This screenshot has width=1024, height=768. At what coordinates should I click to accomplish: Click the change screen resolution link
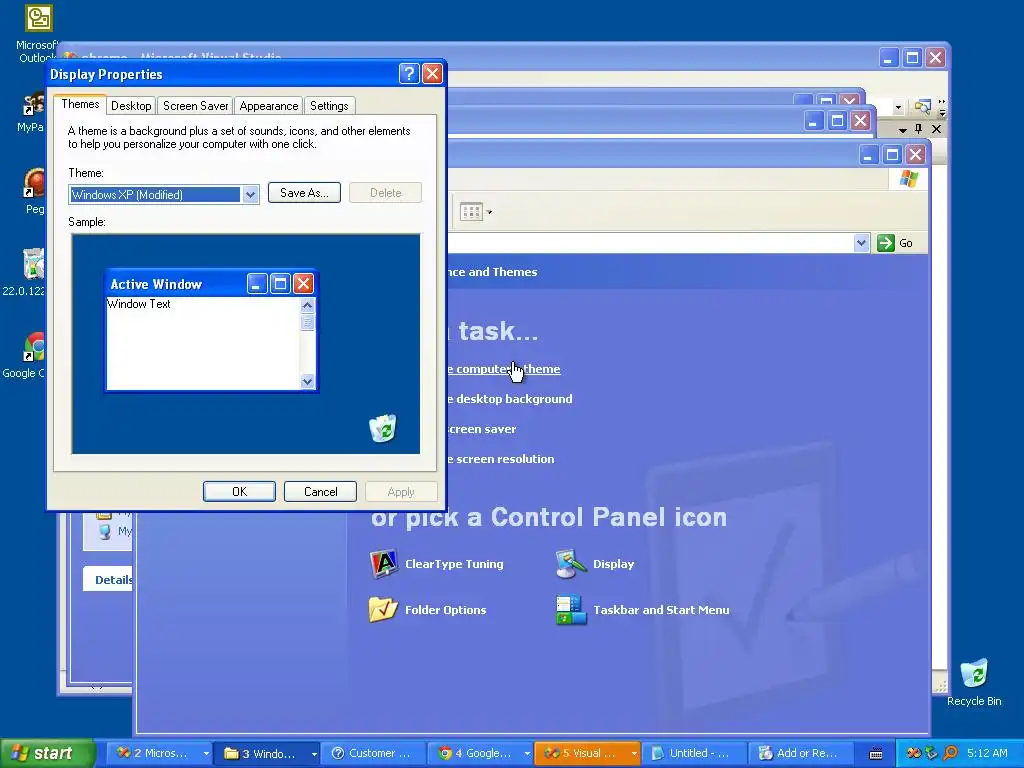point(501,459)
